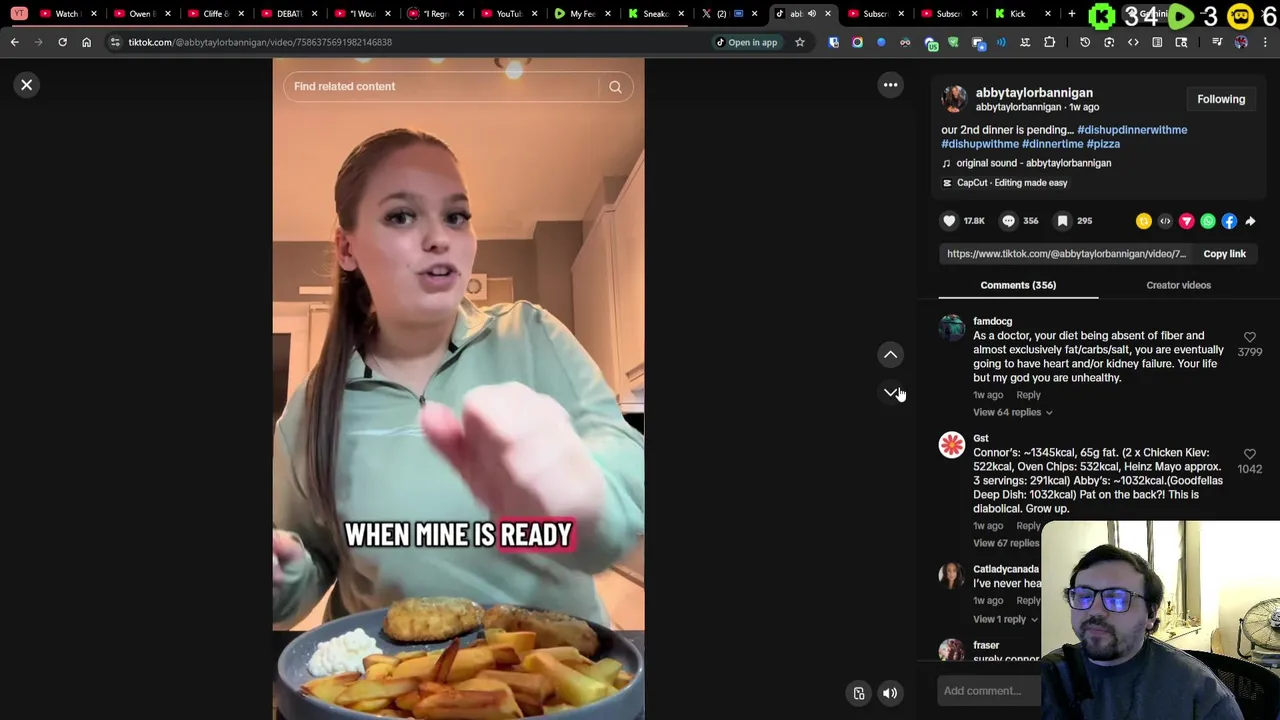Open abbytaylorbannigan's profile avatar
1280x720 pixels.
tap(954, 99)
